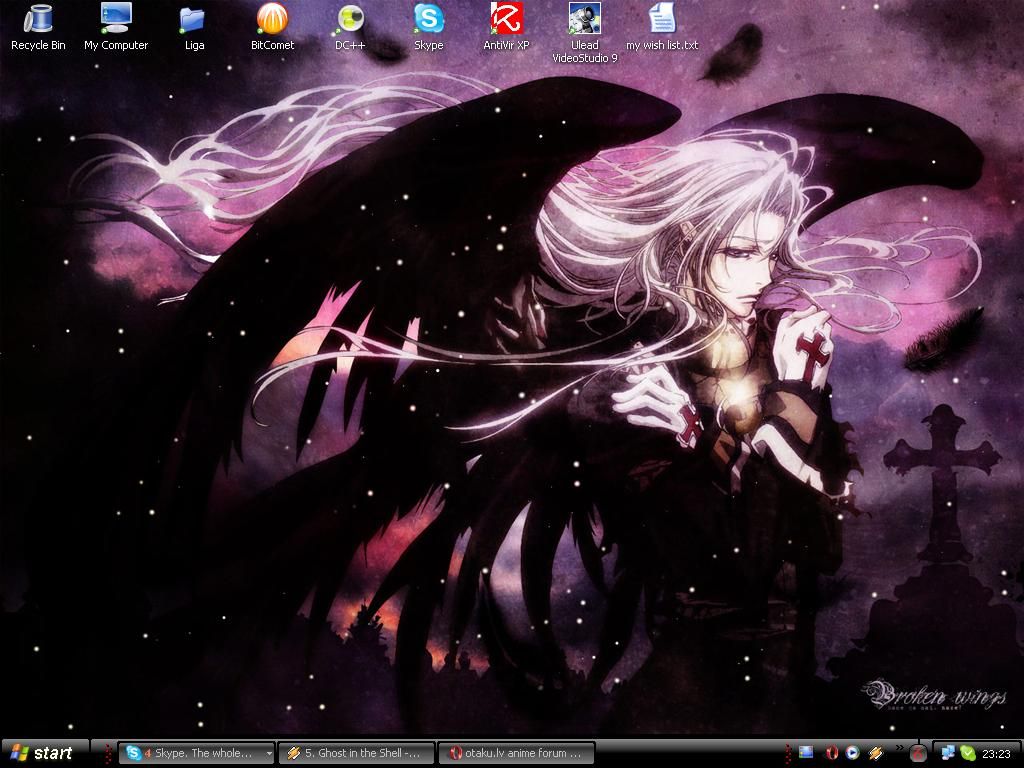Screen dimensions: 1024x768
Task: Open the Windows start menu
Action: pyautogui.click(x=44, y=753)
